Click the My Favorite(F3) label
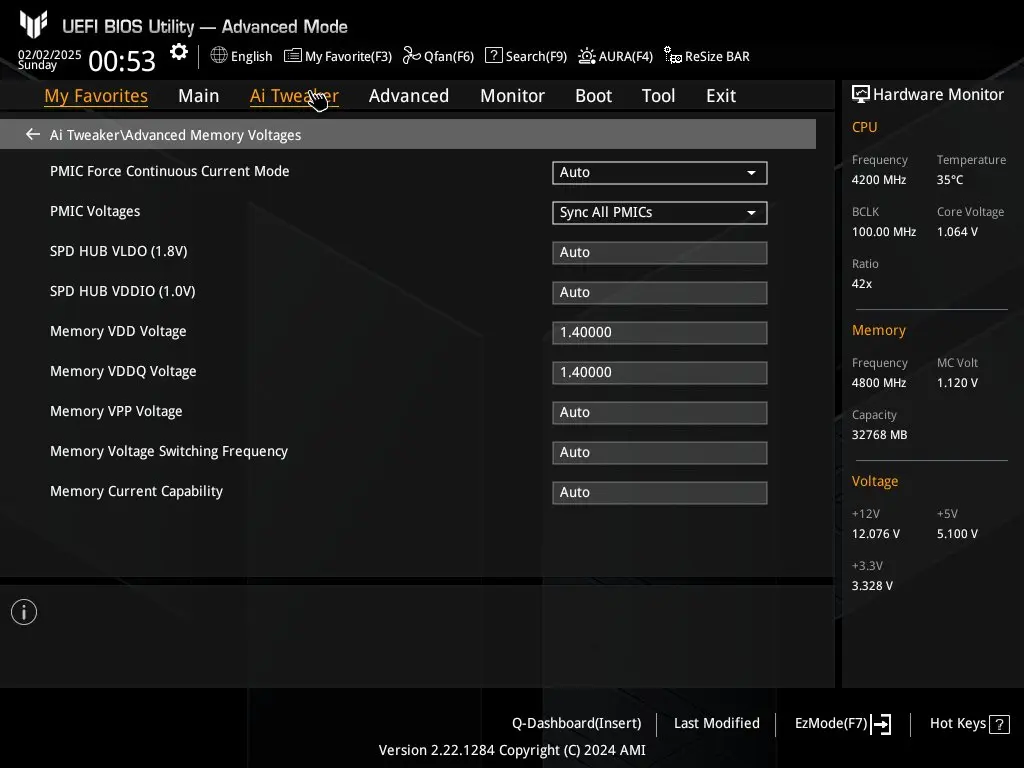The height and width of the screenshot is (768, 1024). pyautogui.click(x=348, y=57)
